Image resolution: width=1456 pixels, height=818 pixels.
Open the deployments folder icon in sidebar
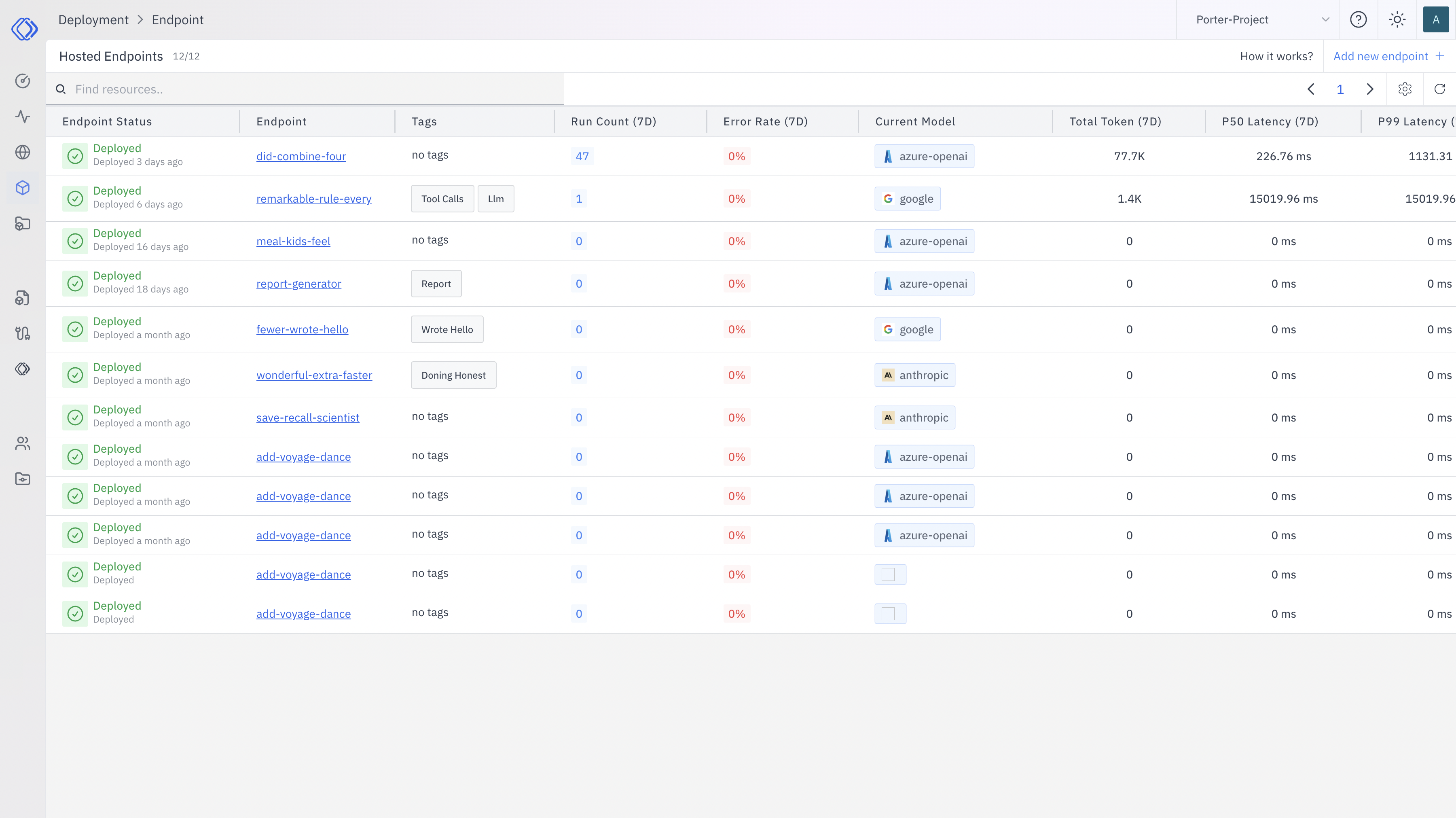coord(23,224)
